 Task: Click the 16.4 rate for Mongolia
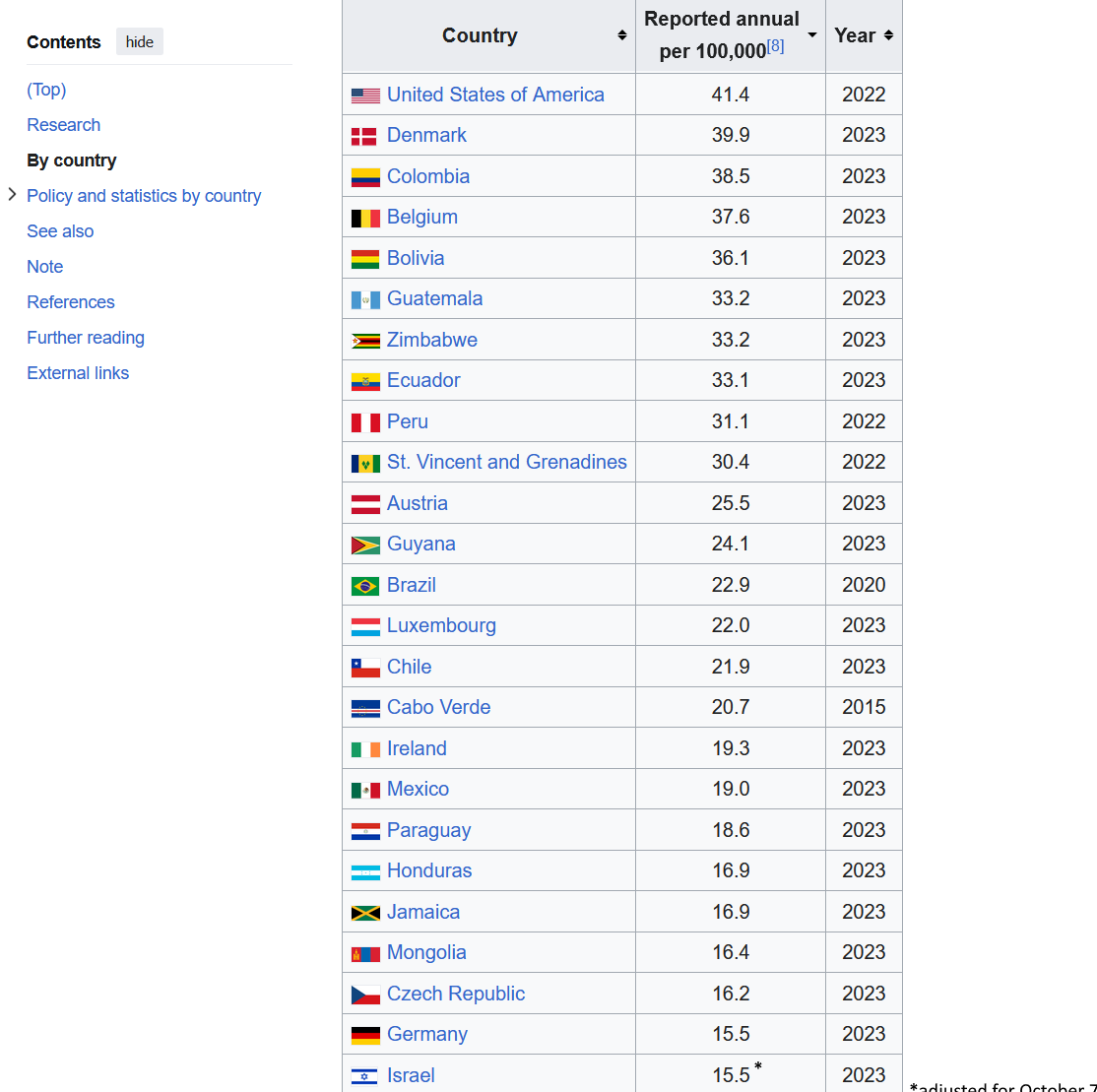pyautogui.click(x=731, y=953)
